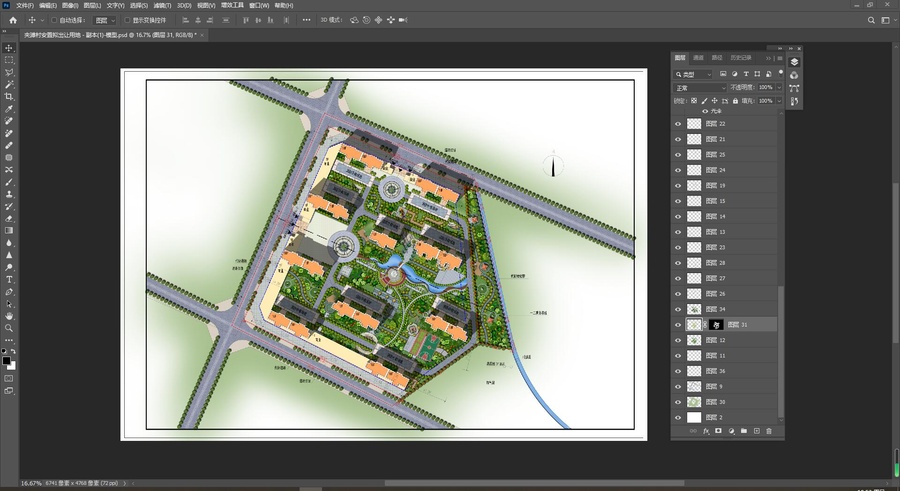
Task: Create a new layer icon
Action: [x=757, y=431]
